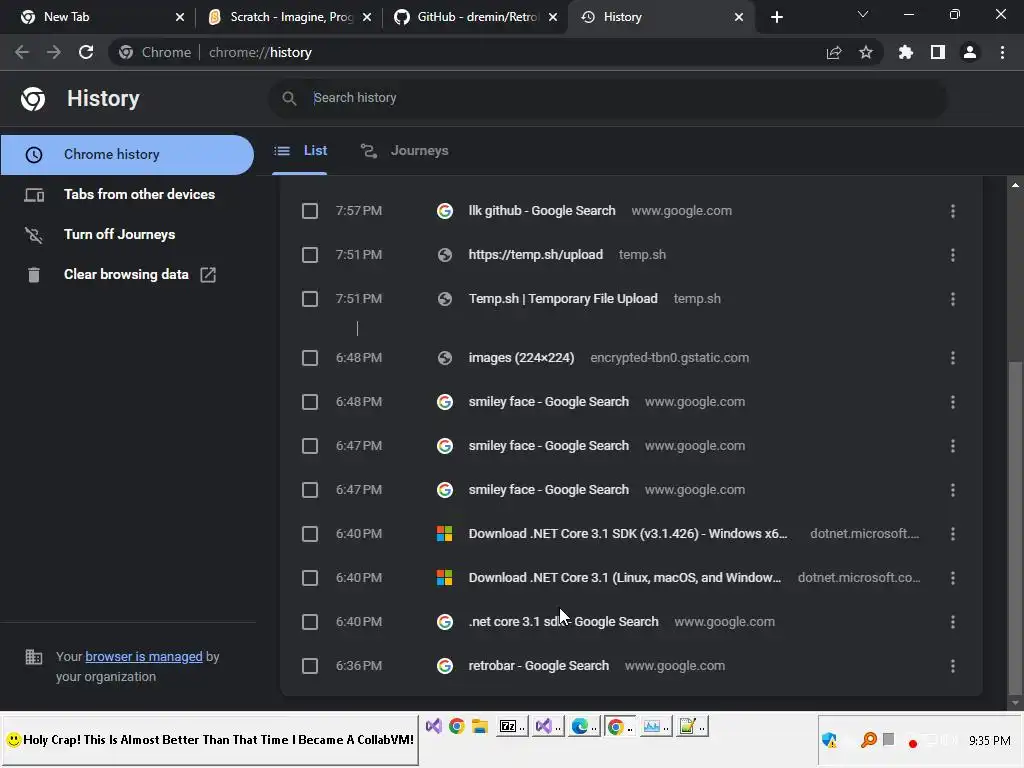This screenshot has height=768, width=1024.
Task: Click the scrollbar down arrow
Action: [1014, 703]
